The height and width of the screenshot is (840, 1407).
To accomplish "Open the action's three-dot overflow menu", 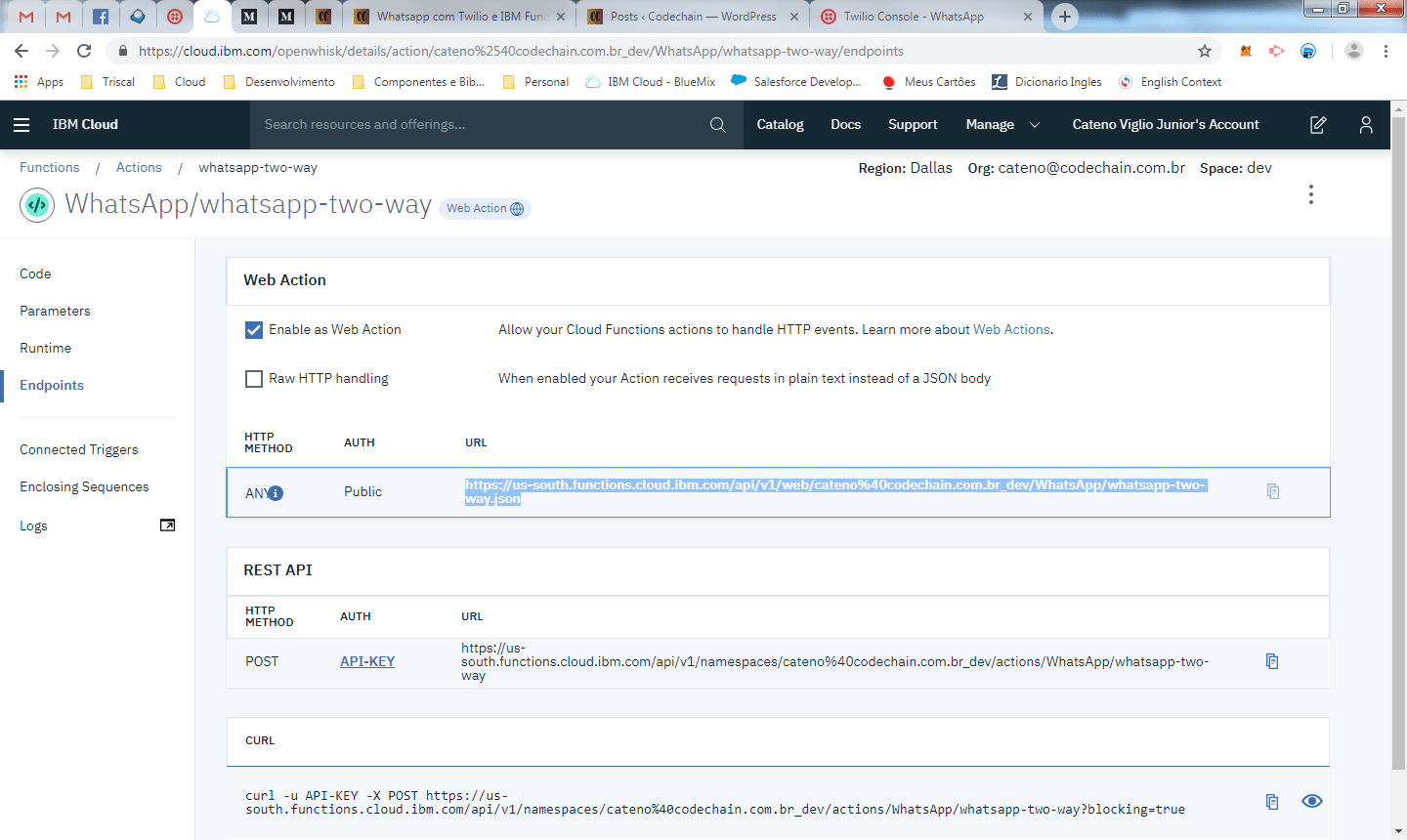I will click(x=1311, y=194).
